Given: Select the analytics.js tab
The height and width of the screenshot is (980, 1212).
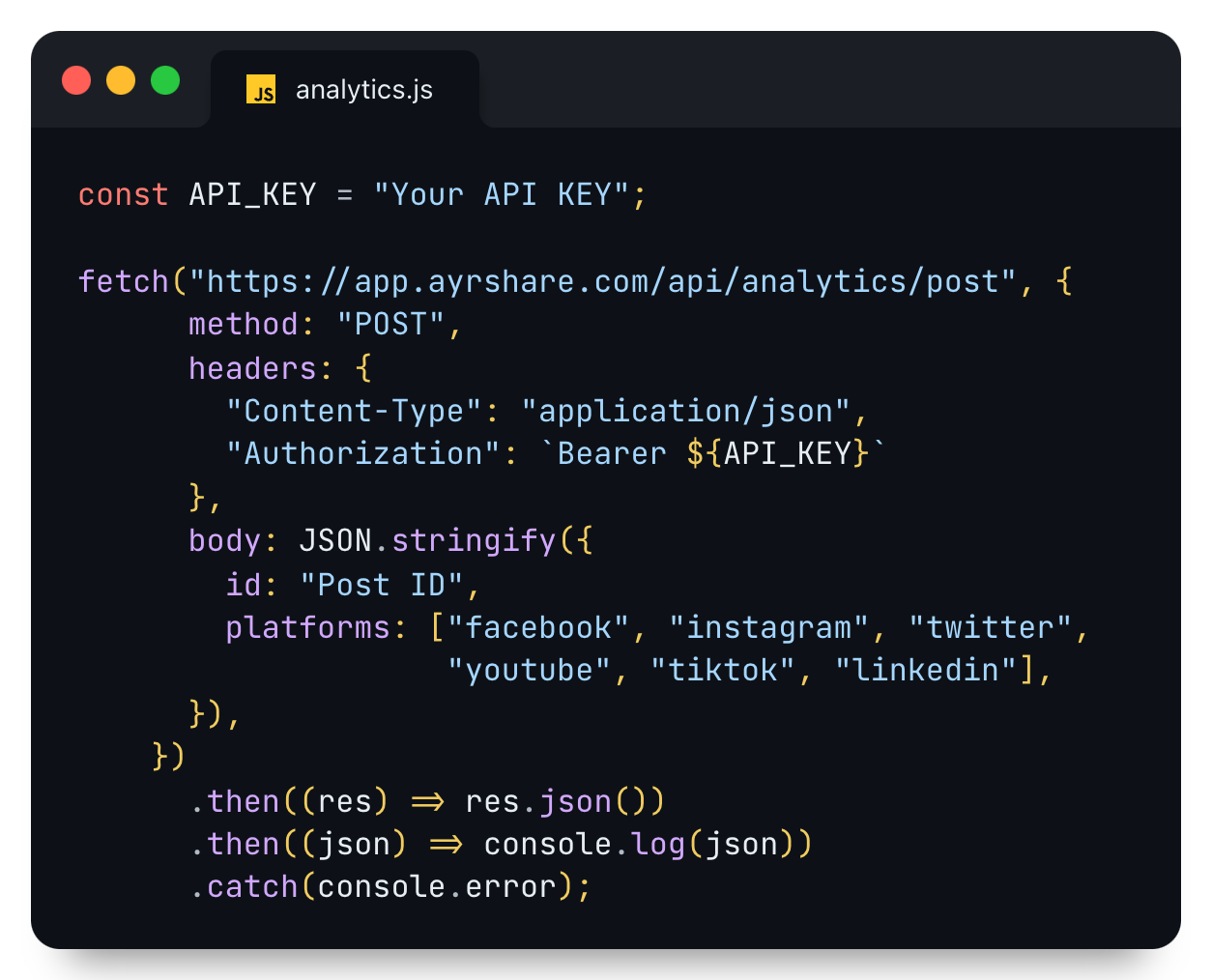Looking at the screenshot, I should (x=363, y=90).
